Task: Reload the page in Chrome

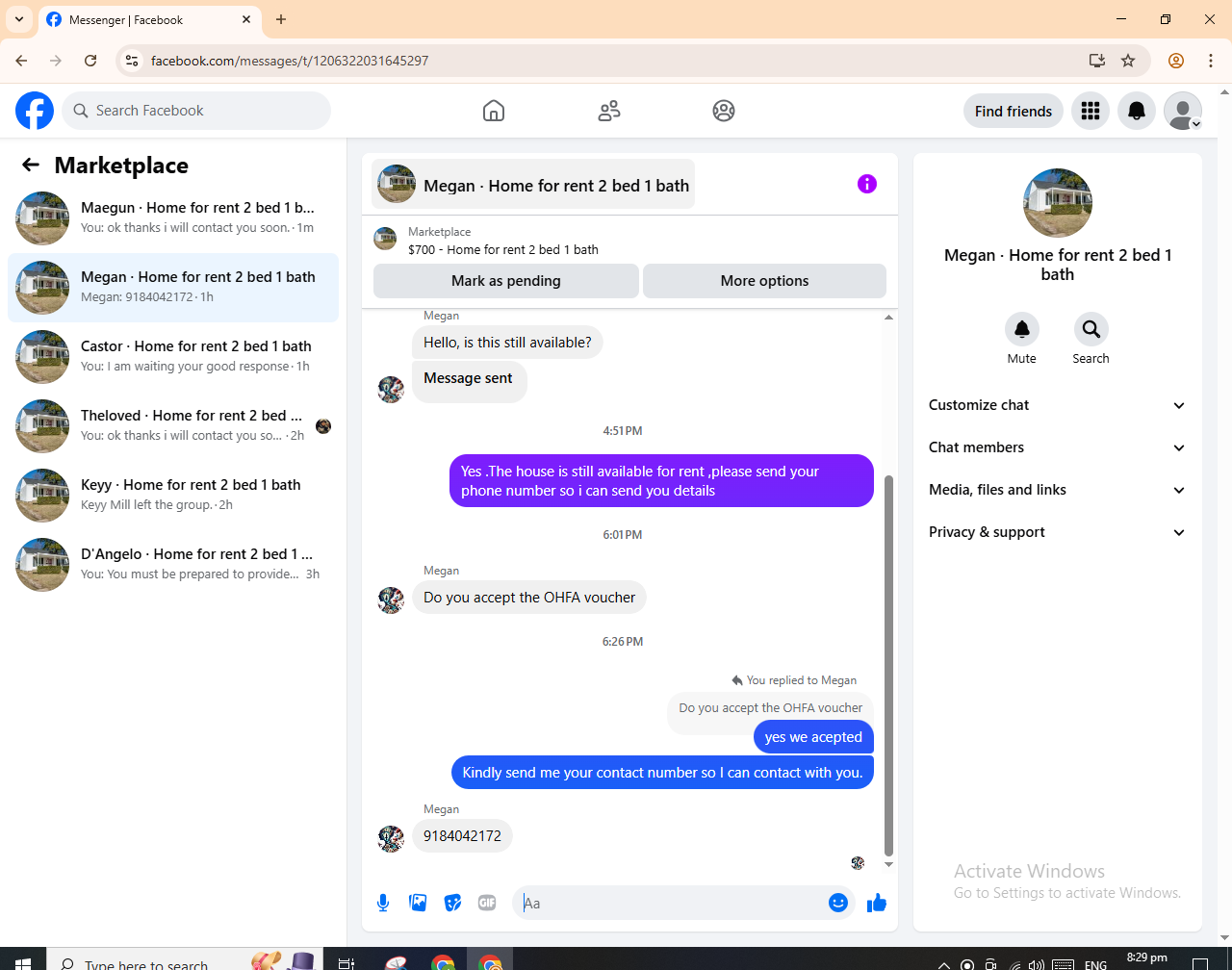Action: pos(90,61)
